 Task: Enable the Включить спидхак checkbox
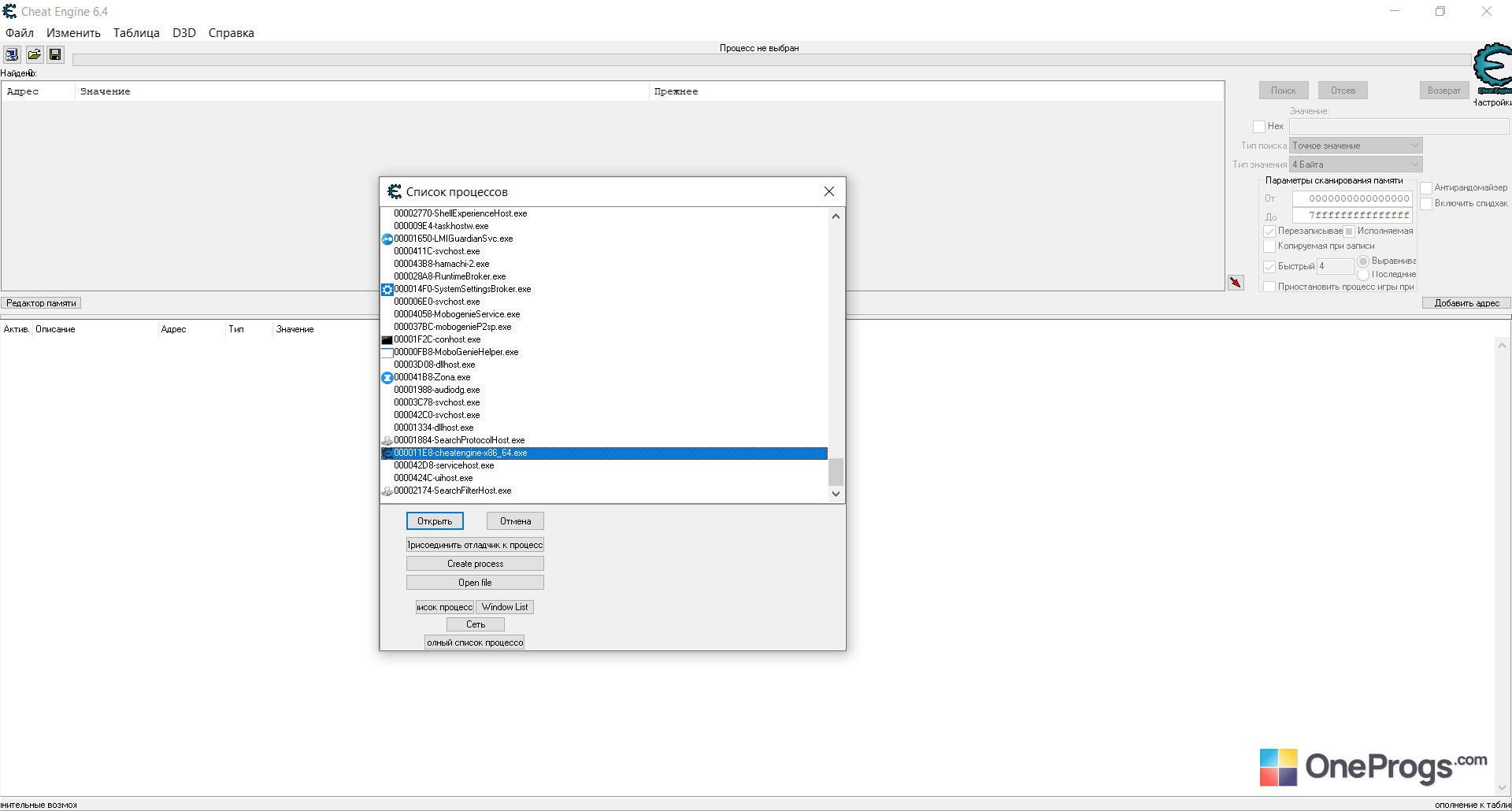click(1426, 203)
